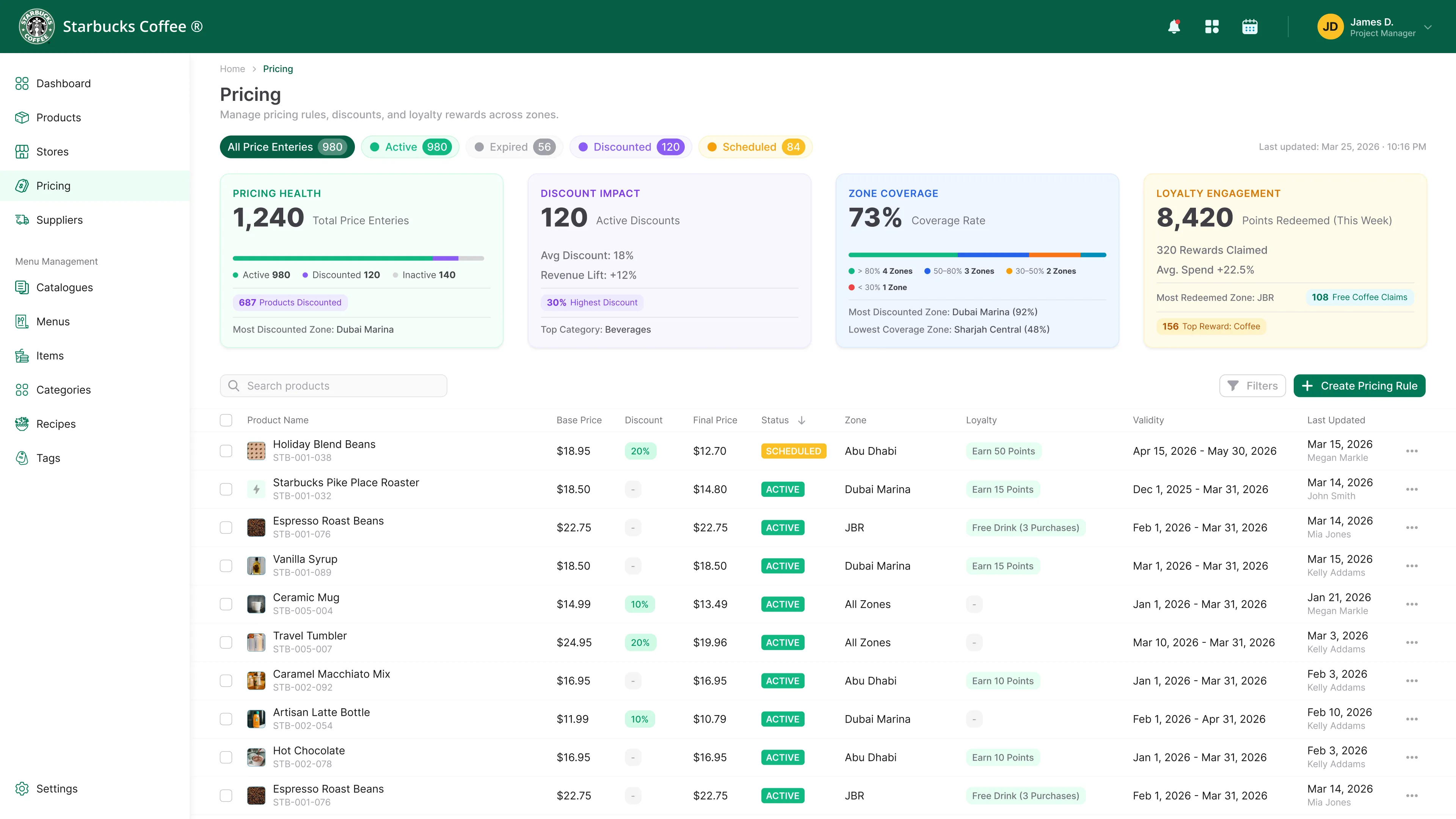This screenshot has height=819, width=1456.
Task: Click the Starbucks Coffee logo
Action: [x=37, y=27]
